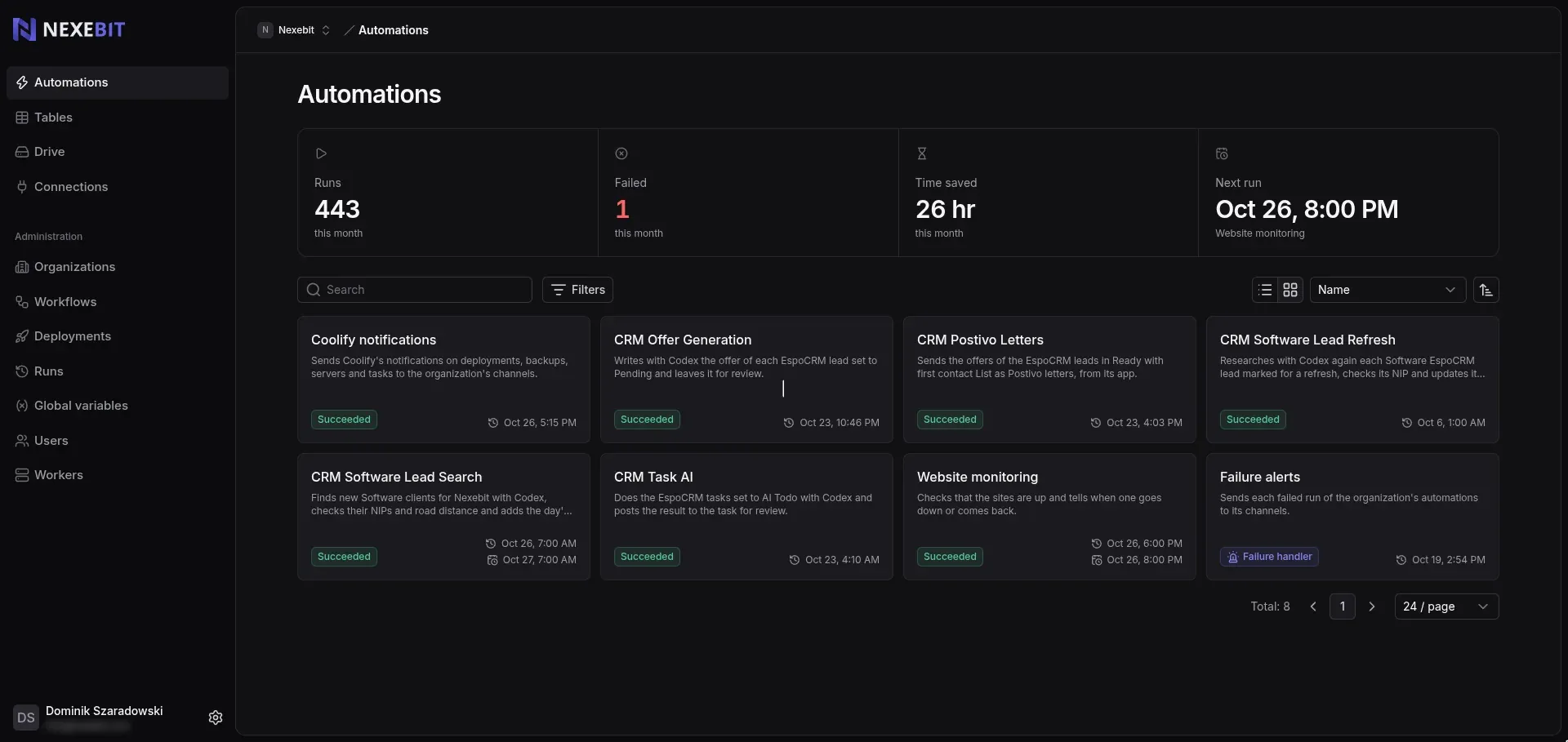Open Automations in the sidebar
Image resolution: width=1568 pixels, height=742 pixels.
(x=117, y=82)
